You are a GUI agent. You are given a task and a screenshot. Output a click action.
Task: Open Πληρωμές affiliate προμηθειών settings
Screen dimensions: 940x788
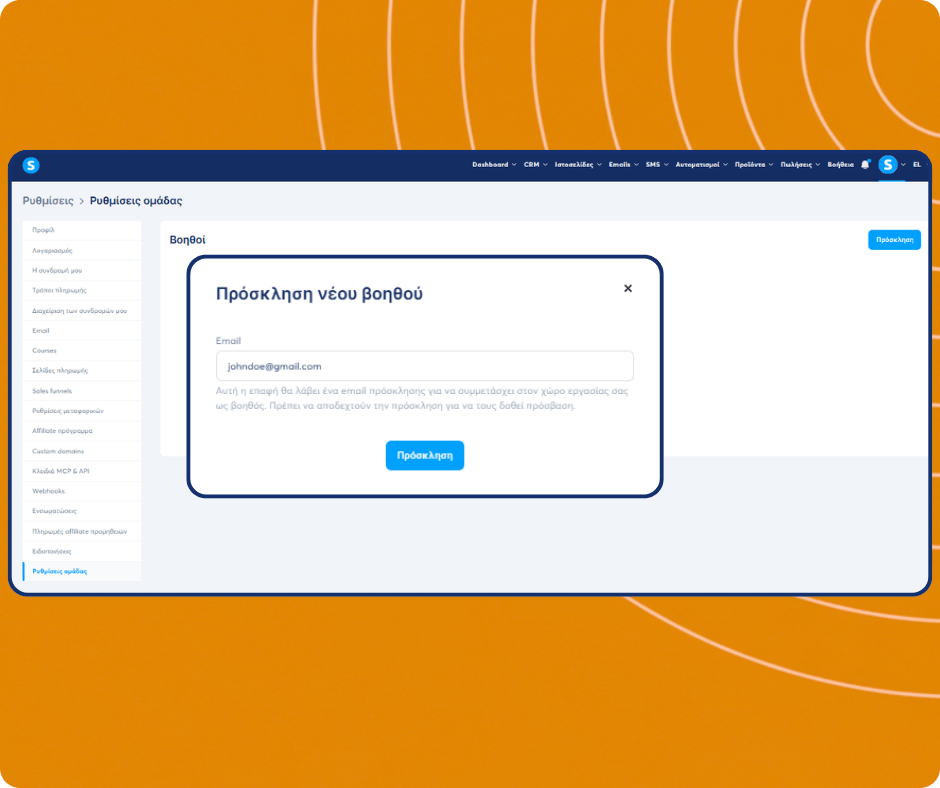click(82, 531)
